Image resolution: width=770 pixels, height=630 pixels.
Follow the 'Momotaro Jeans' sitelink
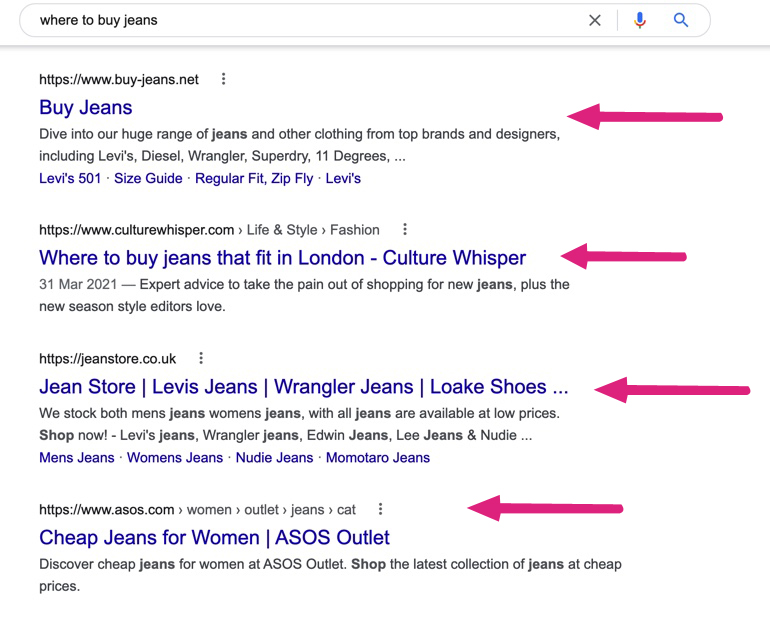[x=378, y=458]
